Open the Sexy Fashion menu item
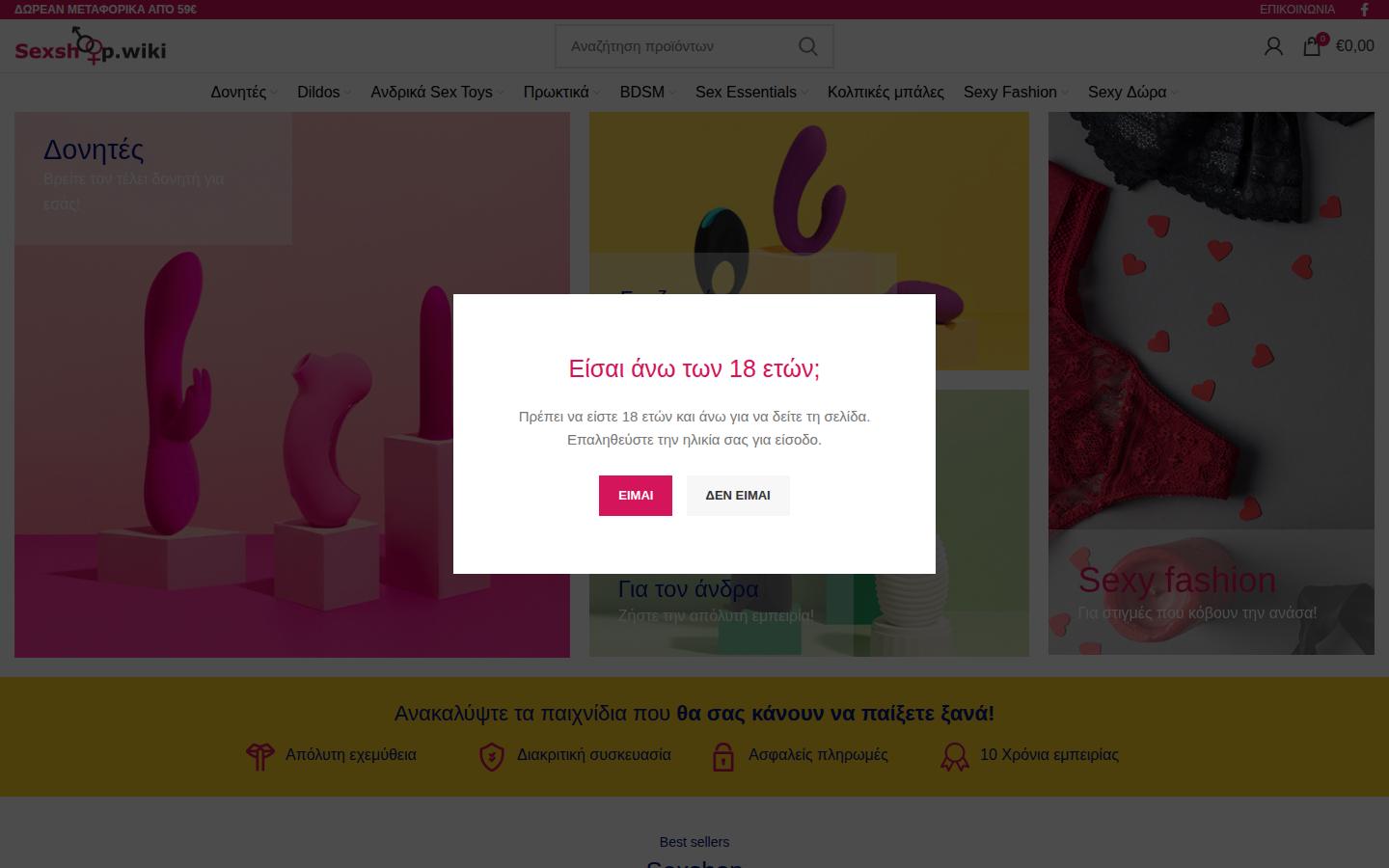Screen dimensions: 1389x868 tap(1010, 93)
